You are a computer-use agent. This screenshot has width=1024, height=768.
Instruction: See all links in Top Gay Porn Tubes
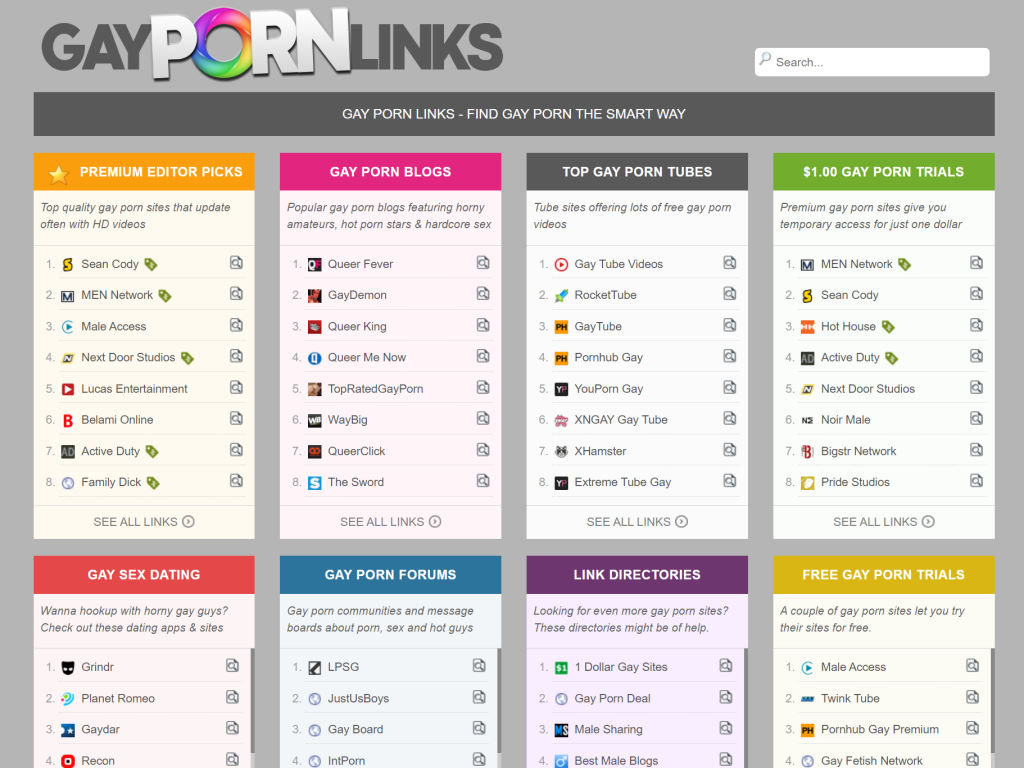click(637, 522)
